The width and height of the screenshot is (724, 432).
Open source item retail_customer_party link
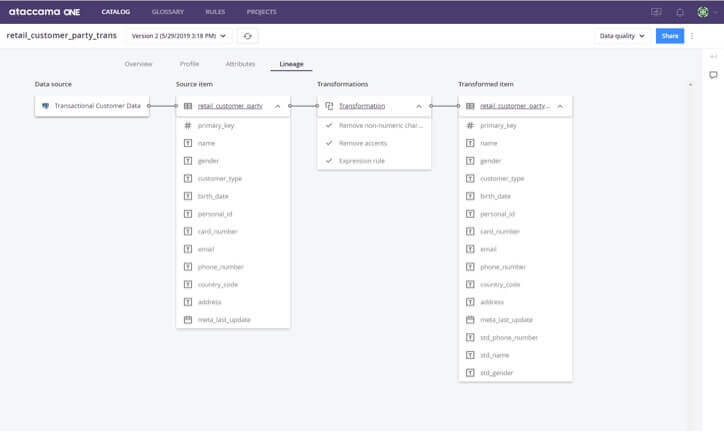230,106
